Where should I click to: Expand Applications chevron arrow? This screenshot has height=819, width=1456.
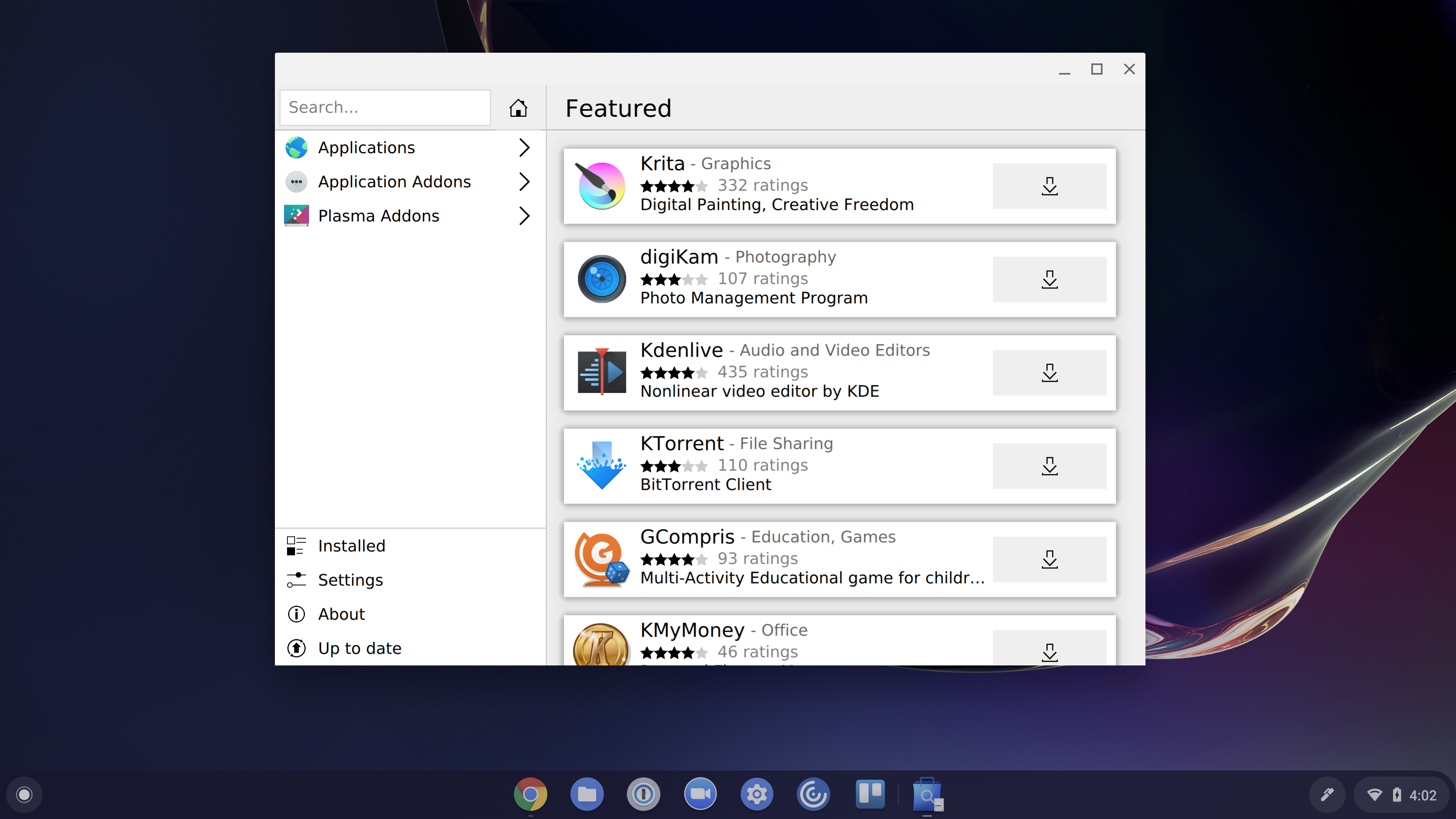(x=524, y=147)
